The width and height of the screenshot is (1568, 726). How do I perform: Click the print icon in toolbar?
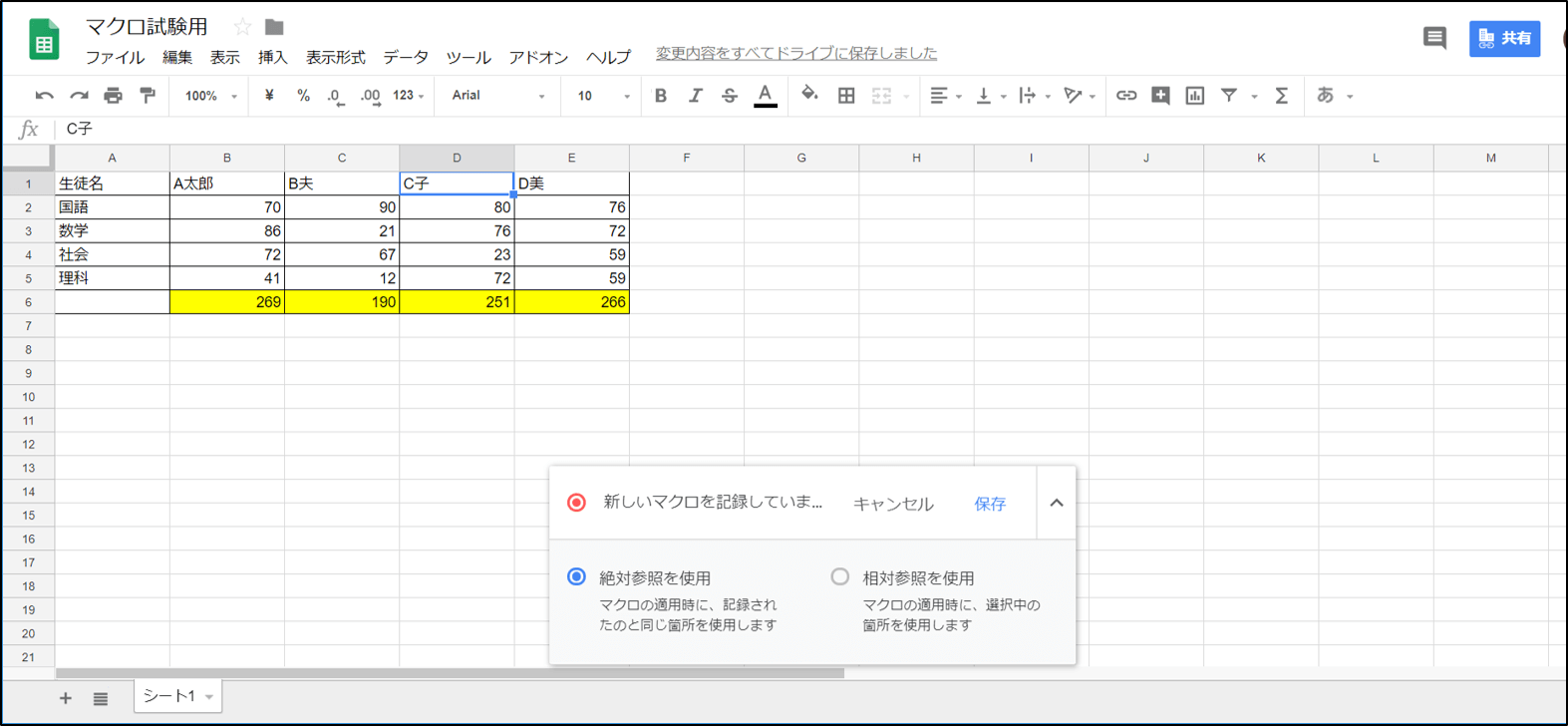pos(113,96)
